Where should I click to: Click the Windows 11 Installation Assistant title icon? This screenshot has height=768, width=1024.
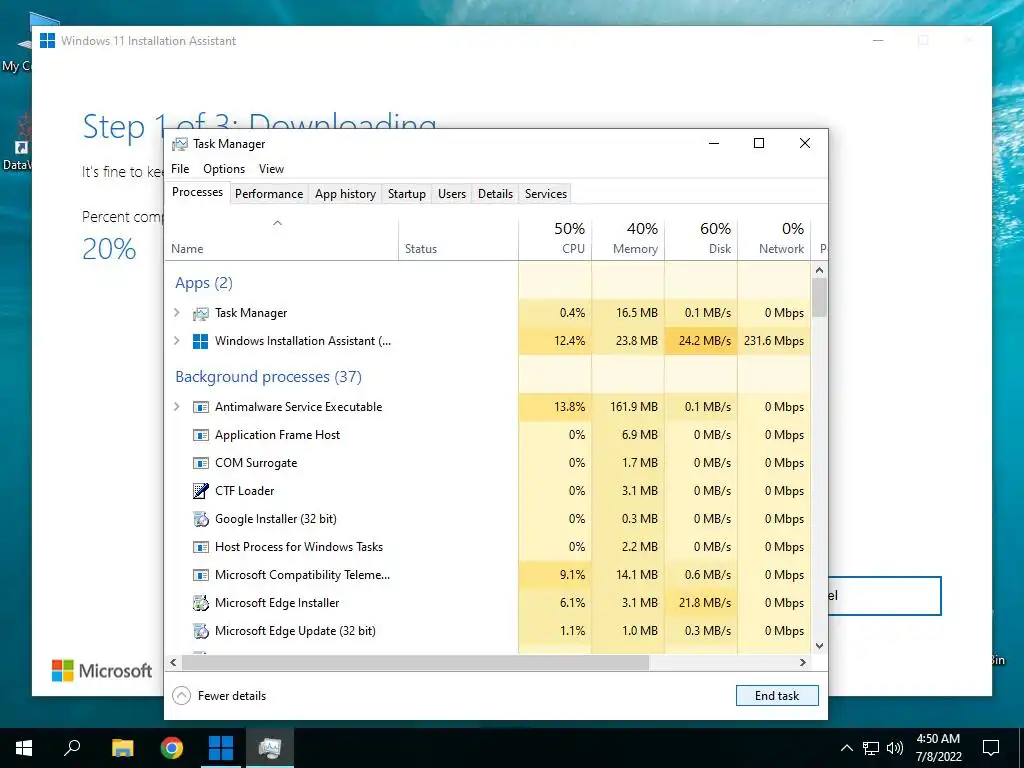click(x=48, y=40)
